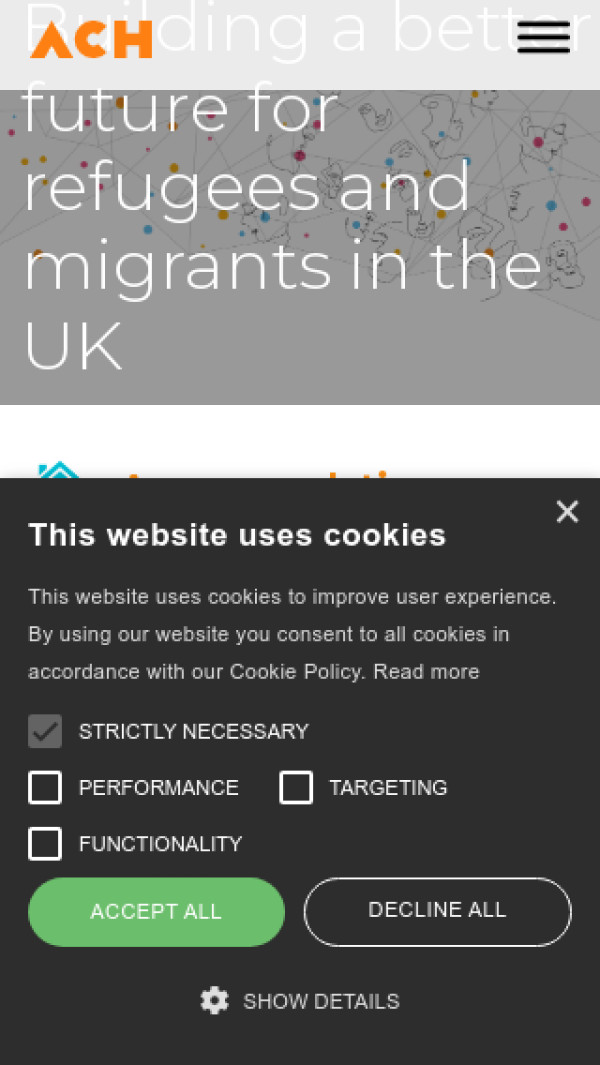Click the Decline All button
The width and height of the screenshot is (600, 1065).
point(437,911)
